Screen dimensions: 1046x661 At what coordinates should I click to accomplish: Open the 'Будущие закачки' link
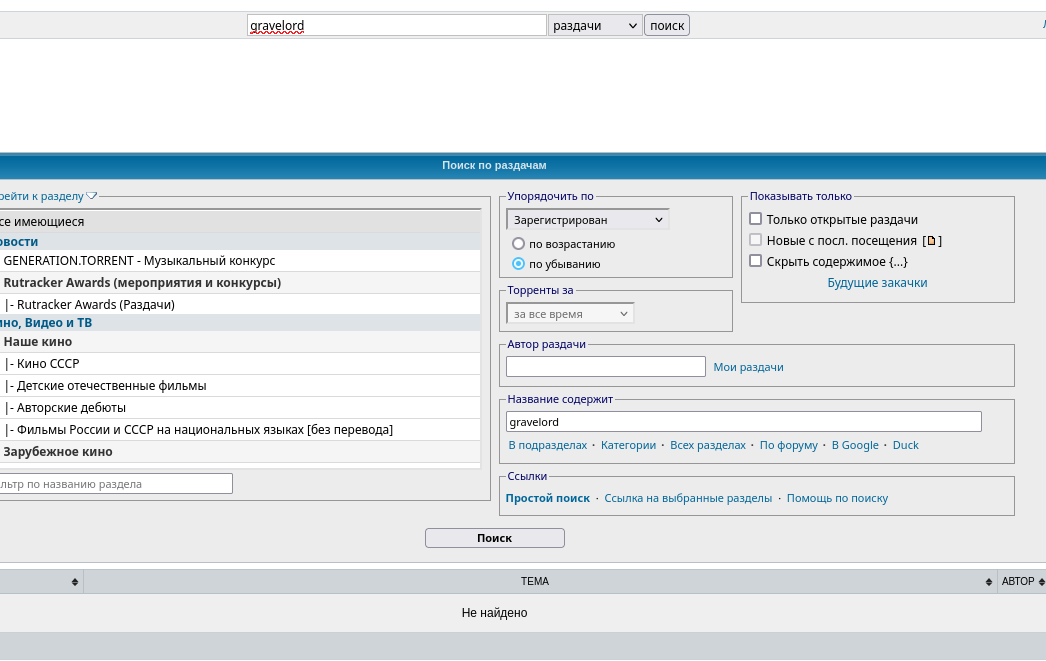click(x=877, y=283)
